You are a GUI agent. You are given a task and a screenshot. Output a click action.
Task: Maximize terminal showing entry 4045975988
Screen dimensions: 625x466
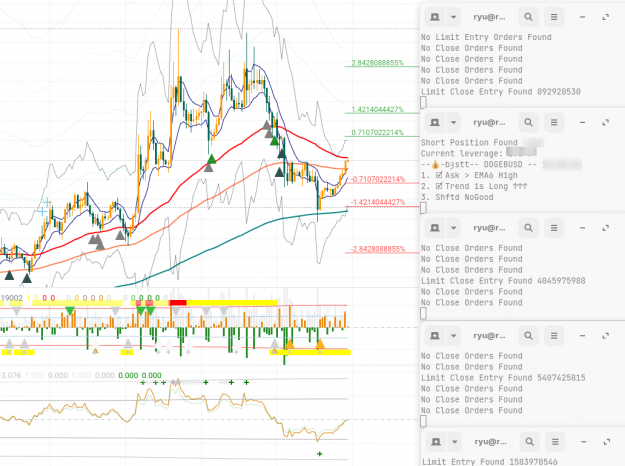(605, 228)
